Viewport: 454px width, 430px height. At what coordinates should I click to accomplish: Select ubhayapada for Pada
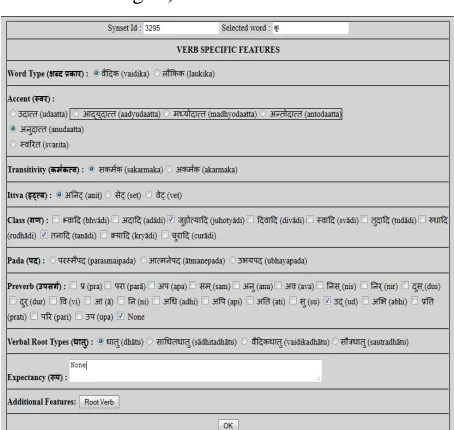pos(232,260)
